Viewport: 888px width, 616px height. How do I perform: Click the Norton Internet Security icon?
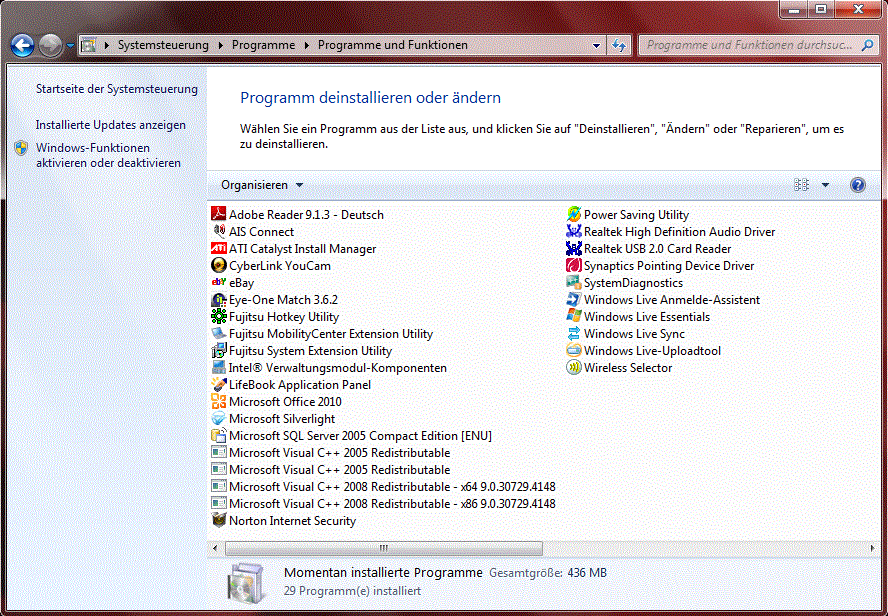(x=219, y=520)
